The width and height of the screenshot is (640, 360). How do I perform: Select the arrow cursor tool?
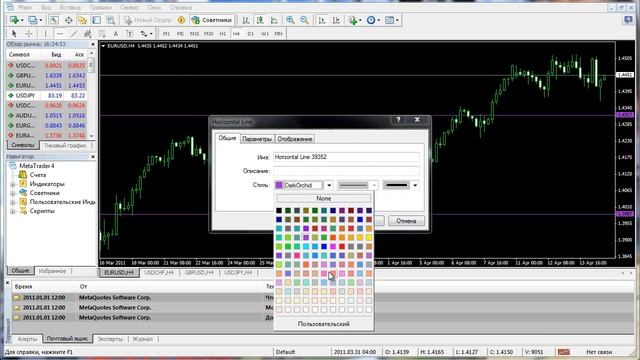point(14,33)
